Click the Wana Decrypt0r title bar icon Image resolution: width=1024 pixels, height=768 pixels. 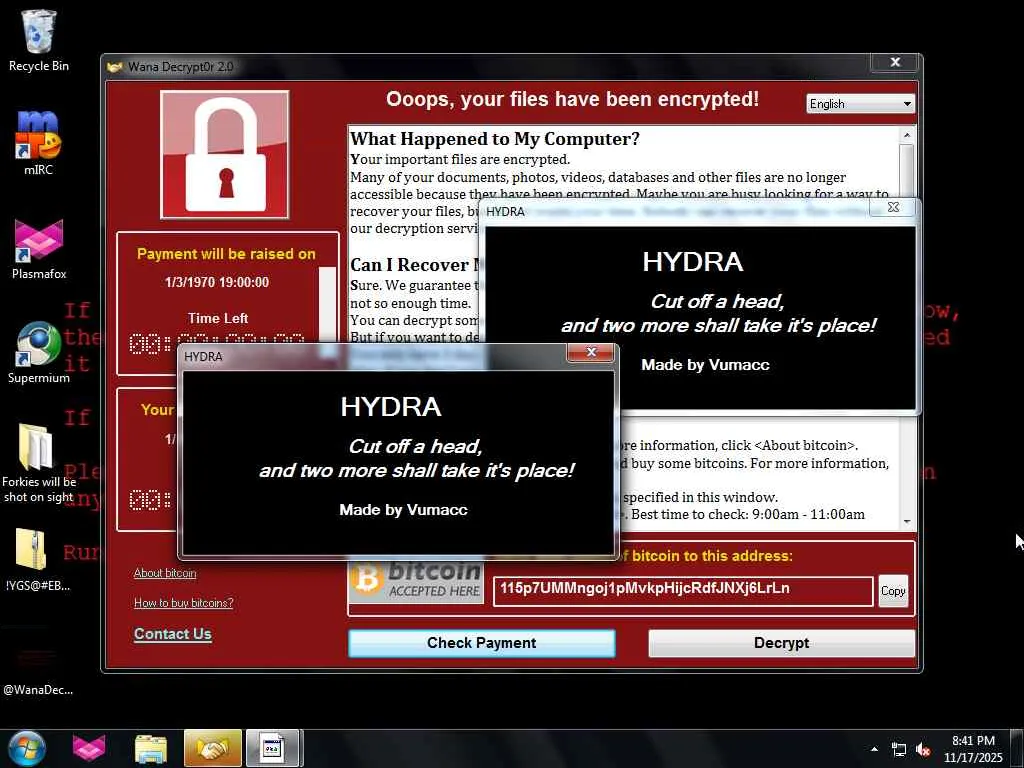tap(115, 67)
